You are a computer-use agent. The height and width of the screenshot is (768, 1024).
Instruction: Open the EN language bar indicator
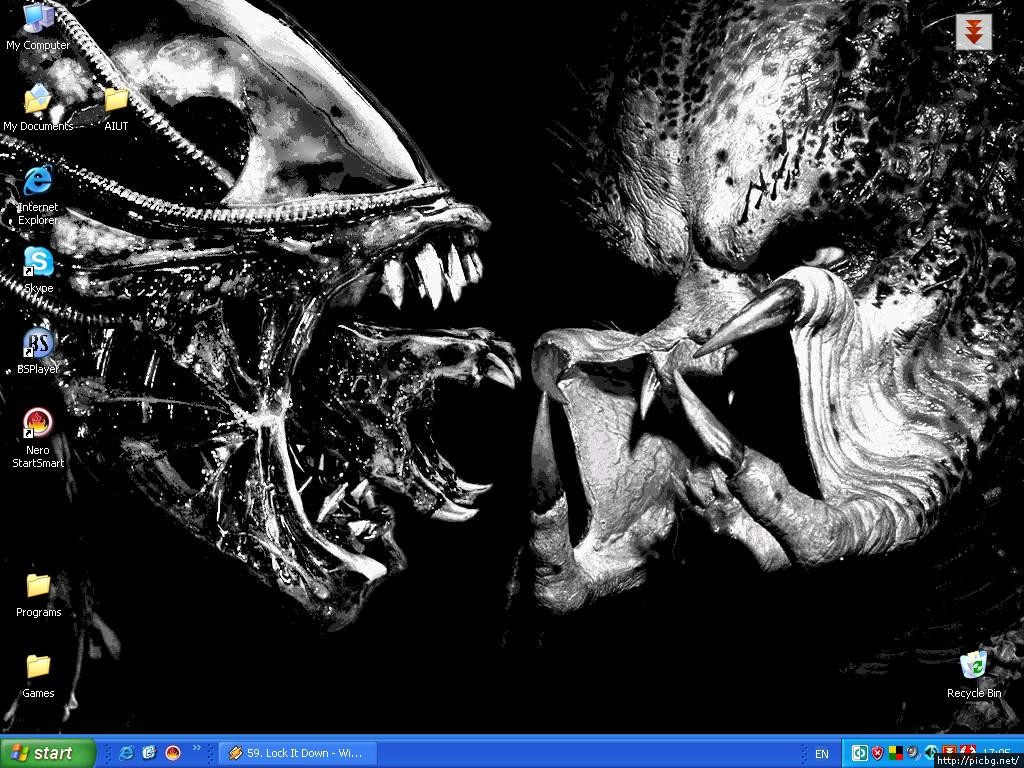click(x=822, y=754)
